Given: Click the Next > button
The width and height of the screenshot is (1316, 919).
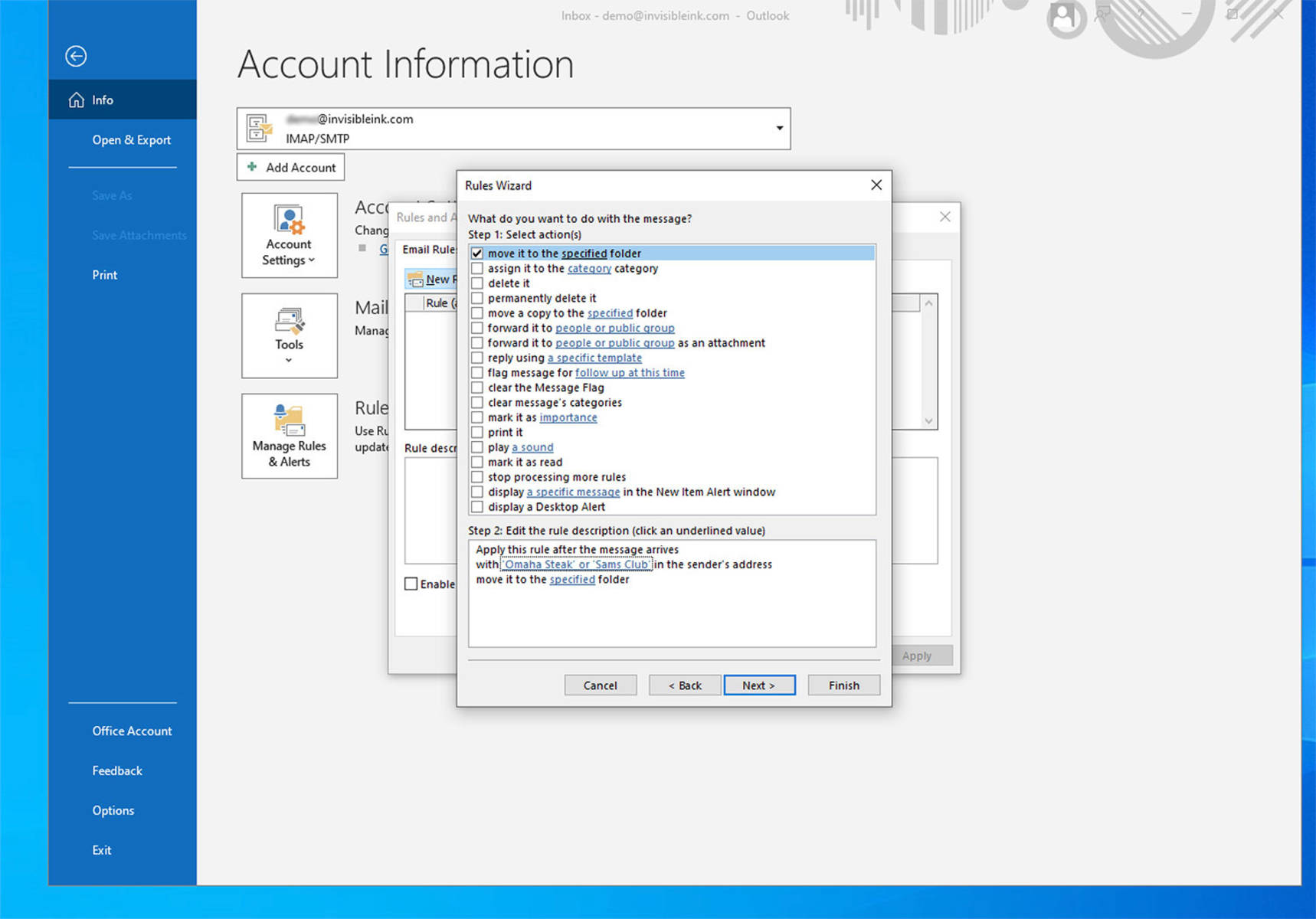Looking at the screenshot, I should [x=759, y=685].
